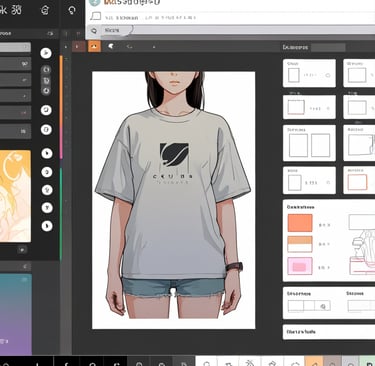Click the top icon in the grouped pill toolbar
This screenshot has height=366, width=375.
[46, 70]
